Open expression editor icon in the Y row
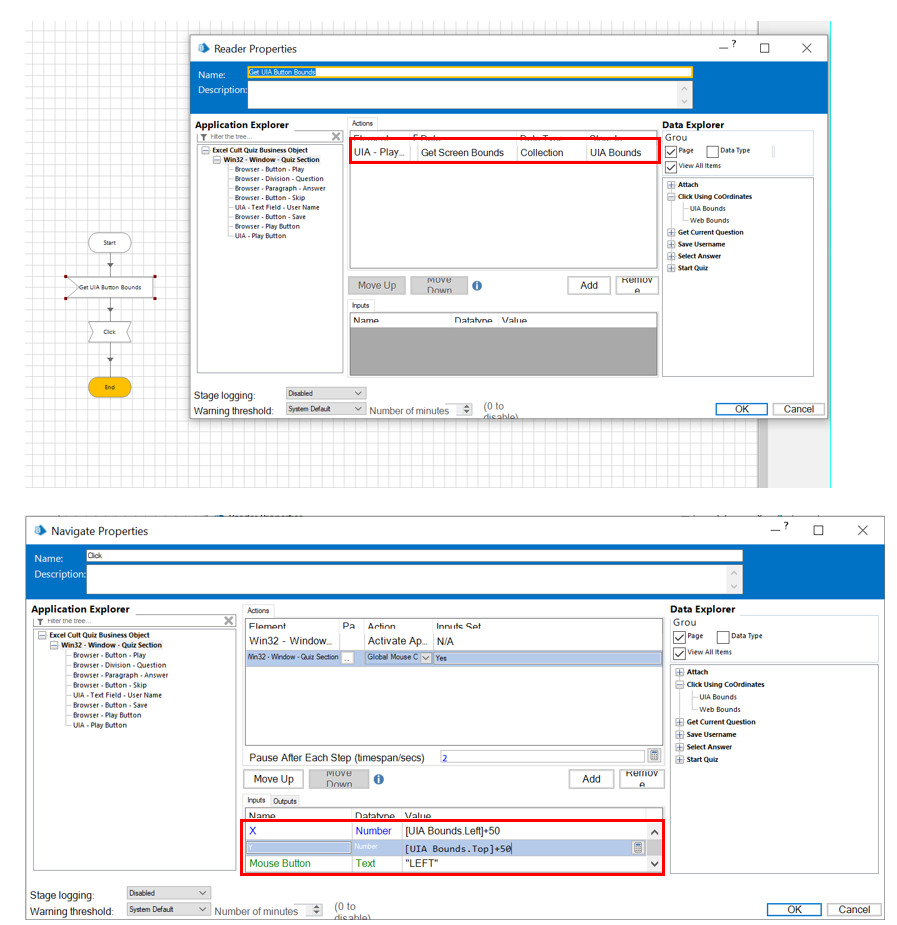 (638, 848)
